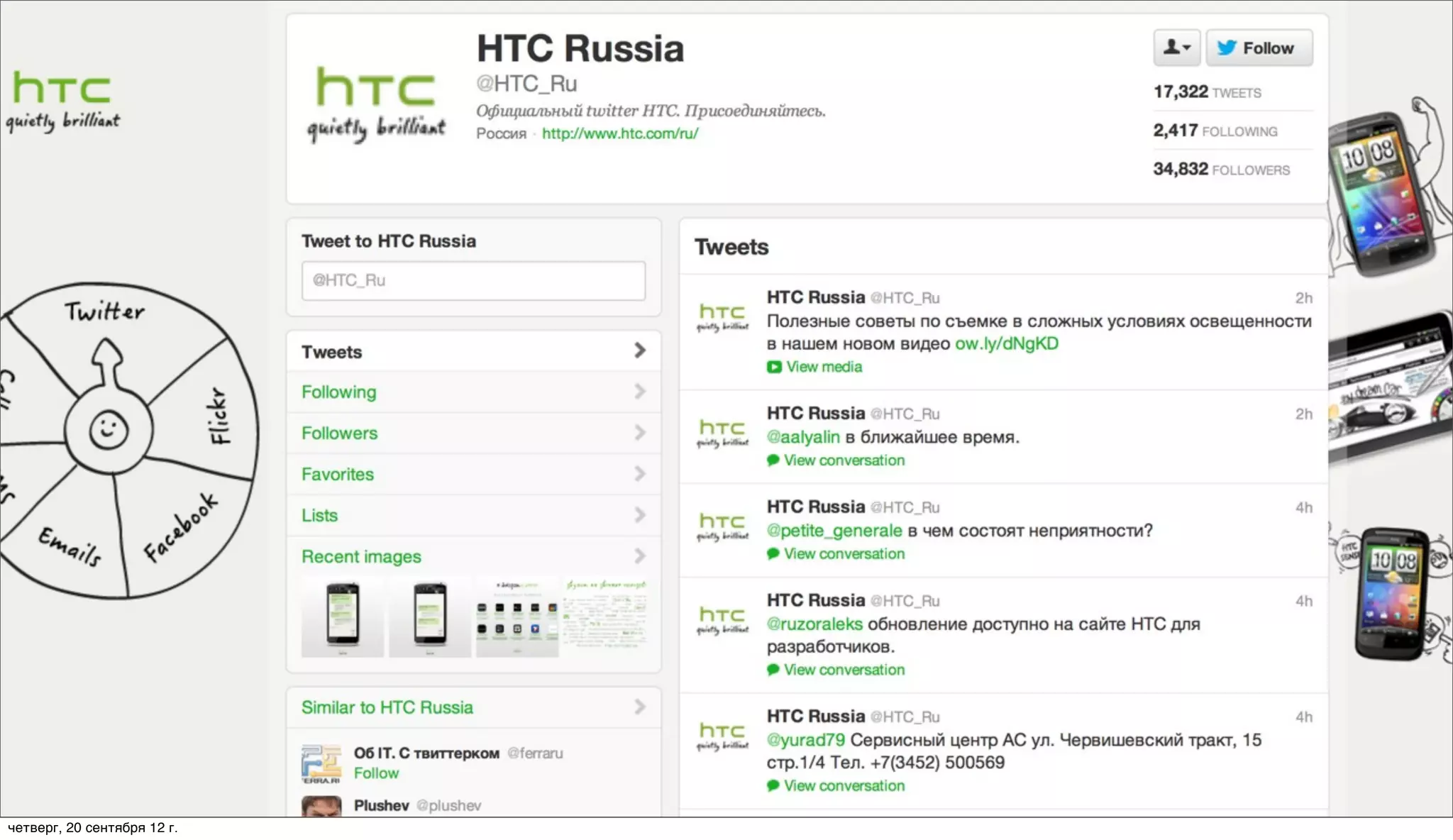The width and height of the screenshot is (1453, 840).
Task: Open the @petite_generale mention
Action: pos(834,531)
